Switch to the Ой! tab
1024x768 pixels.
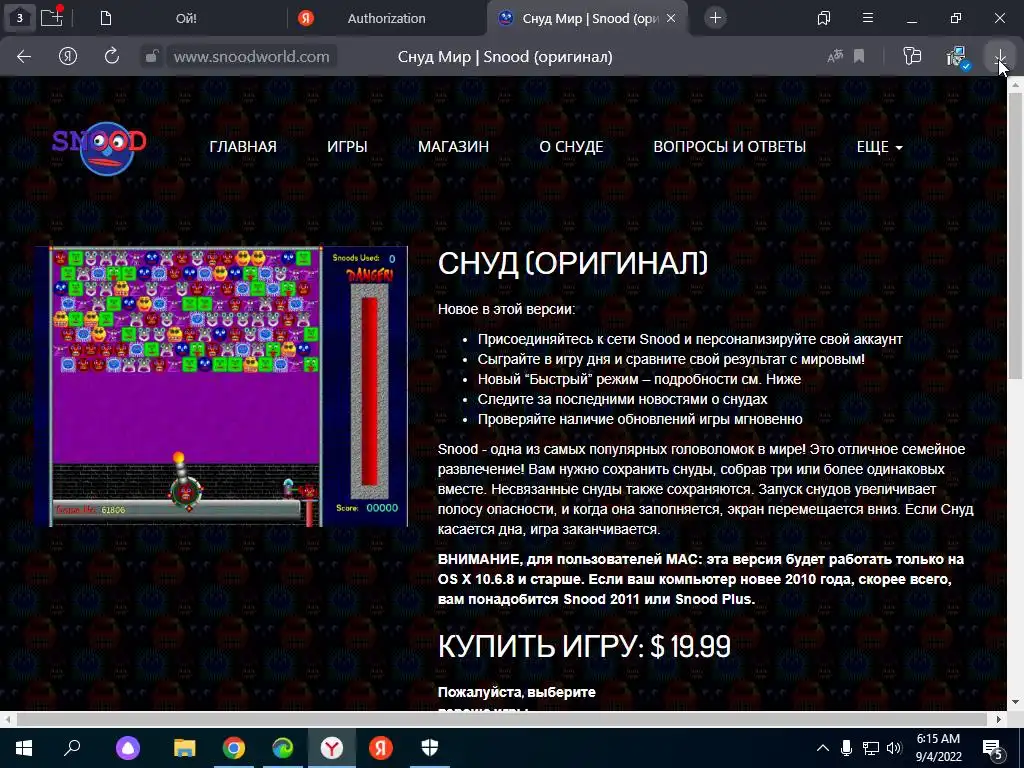[x=186, y=18]
